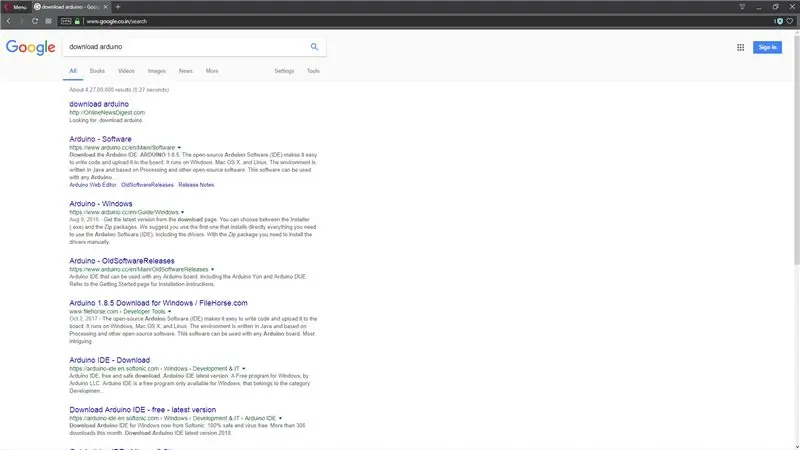Screen dimensions: 800x450
Task: Open Arduino Web Editor sitelink
Action: (93, 185)
